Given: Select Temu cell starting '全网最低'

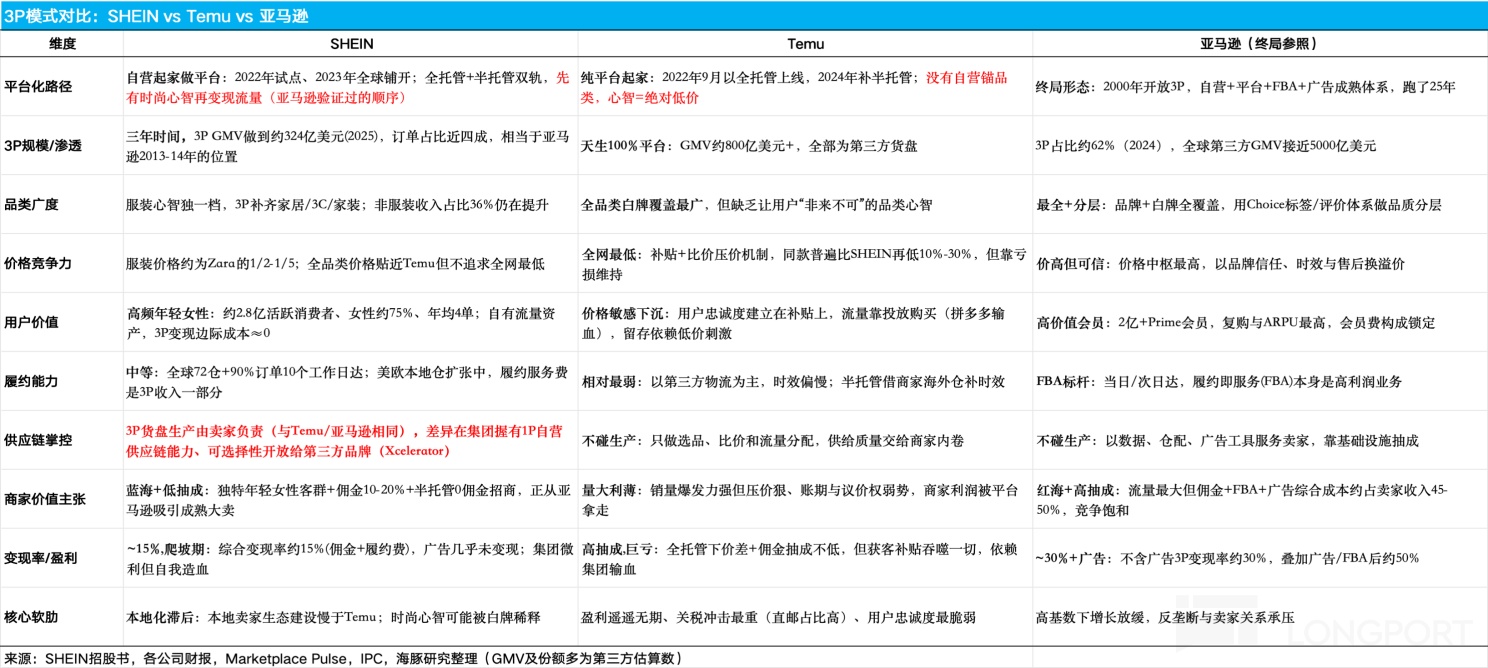Looking at the screenshot, I should tap(803, 263).
